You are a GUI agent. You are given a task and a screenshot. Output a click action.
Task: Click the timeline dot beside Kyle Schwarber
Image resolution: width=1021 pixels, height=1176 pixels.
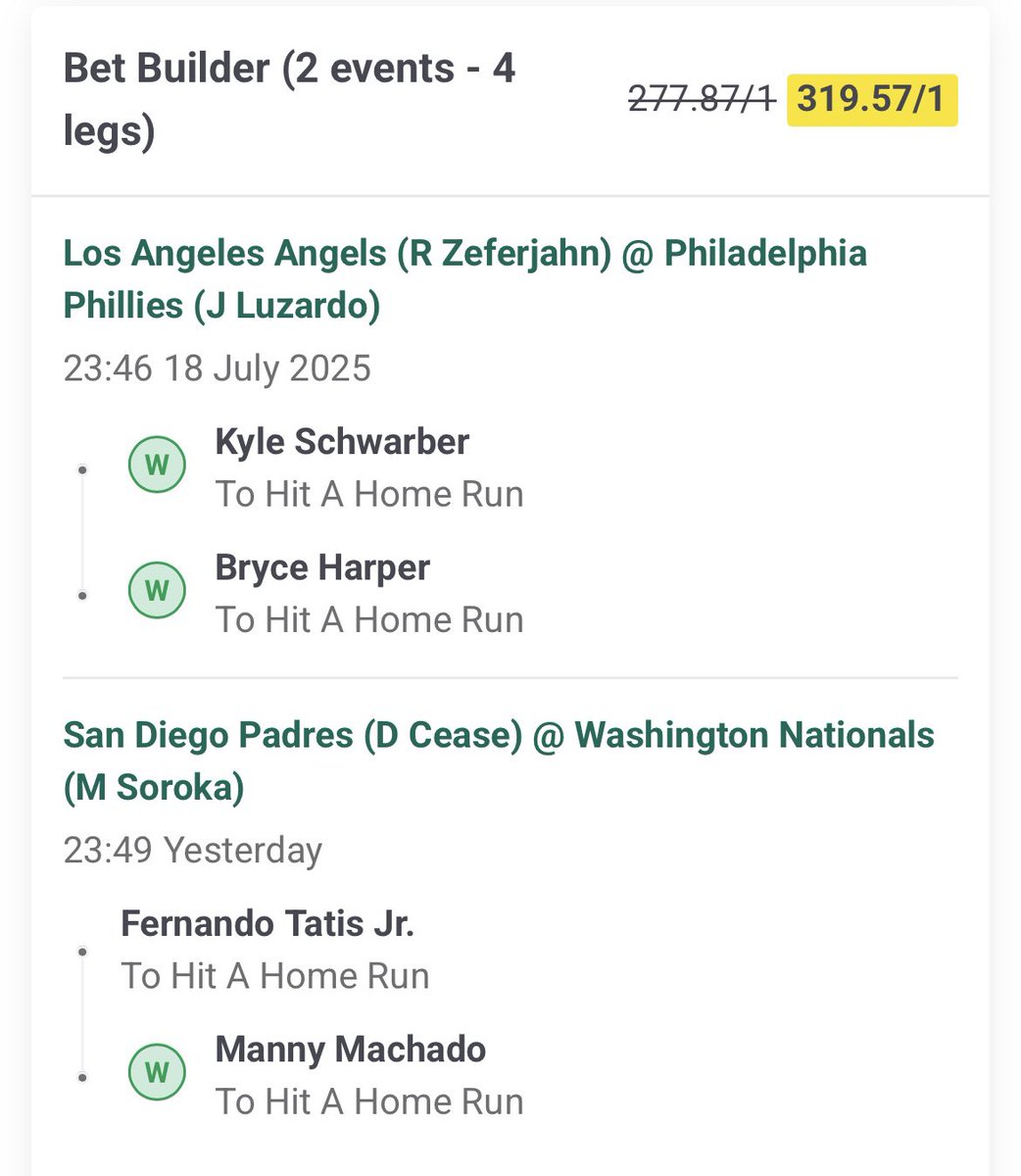tap(83, 470)
